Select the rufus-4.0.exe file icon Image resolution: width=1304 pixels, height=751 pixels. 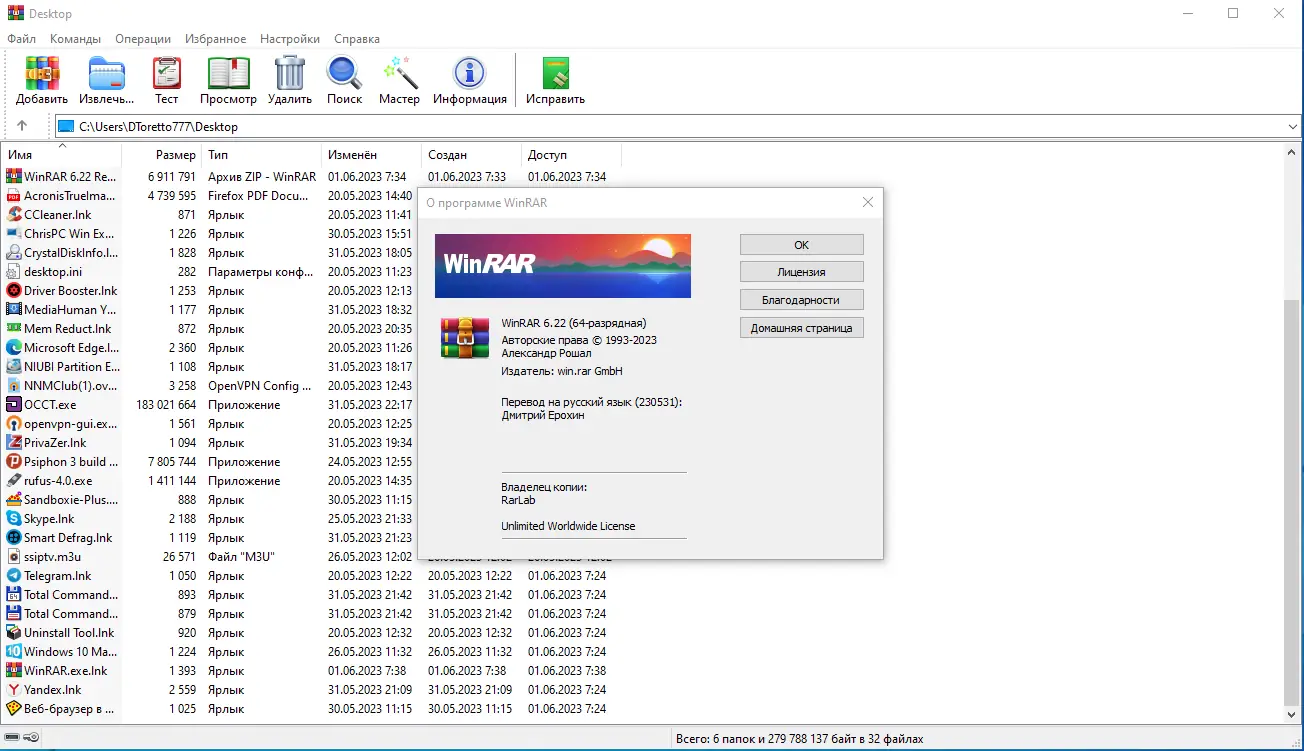tap(14, 481)
